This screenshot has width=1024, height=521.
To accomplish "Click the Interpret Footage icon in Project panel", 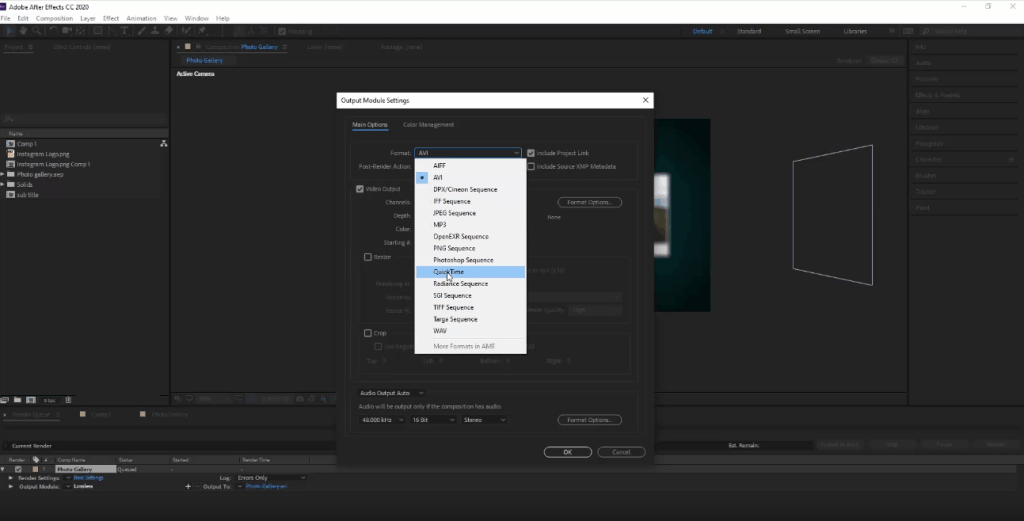I will 5,400.
